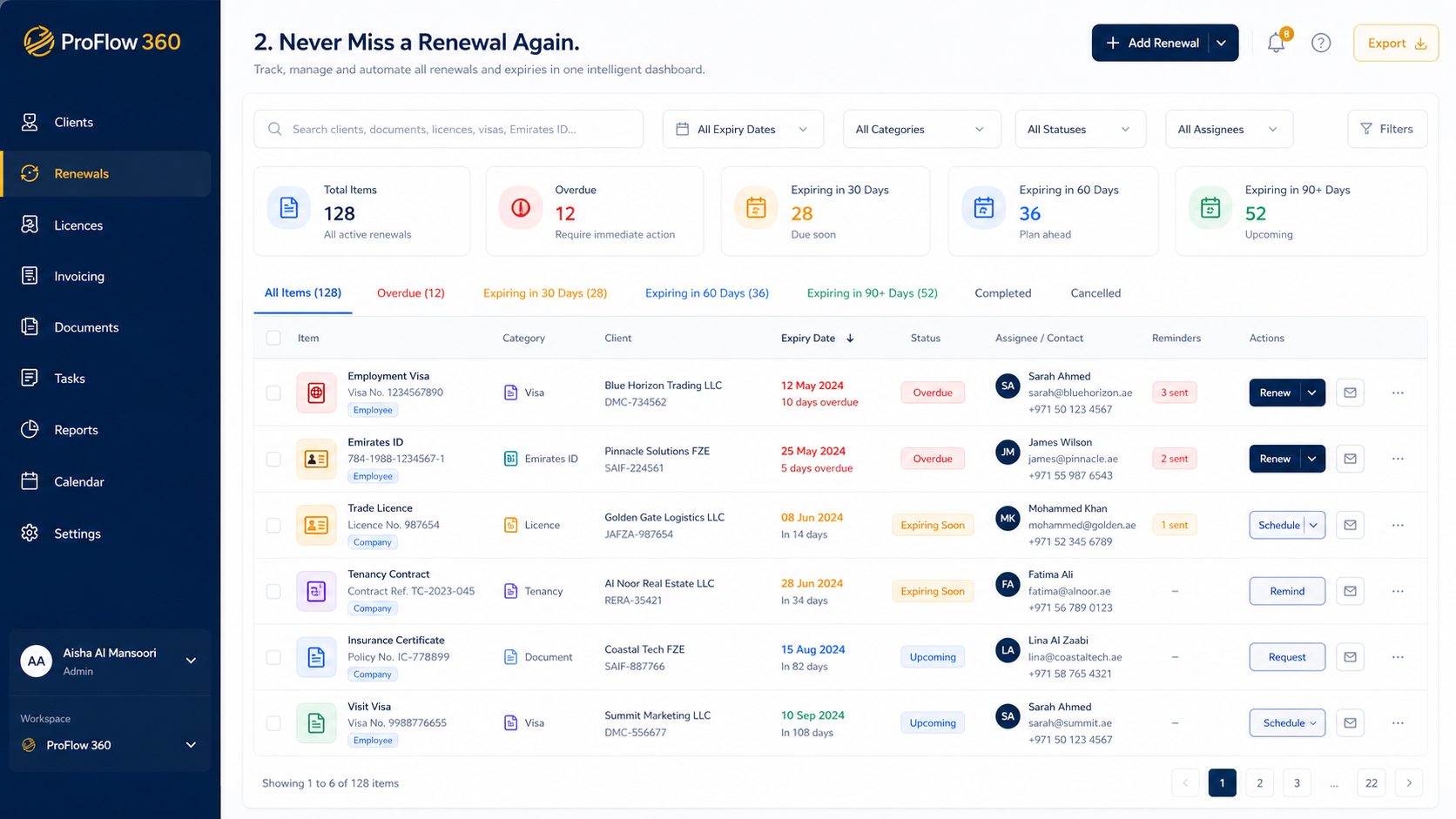
Task: Open Licences in the sidebar
Action: pyautogui.click(x=106, y=225)
